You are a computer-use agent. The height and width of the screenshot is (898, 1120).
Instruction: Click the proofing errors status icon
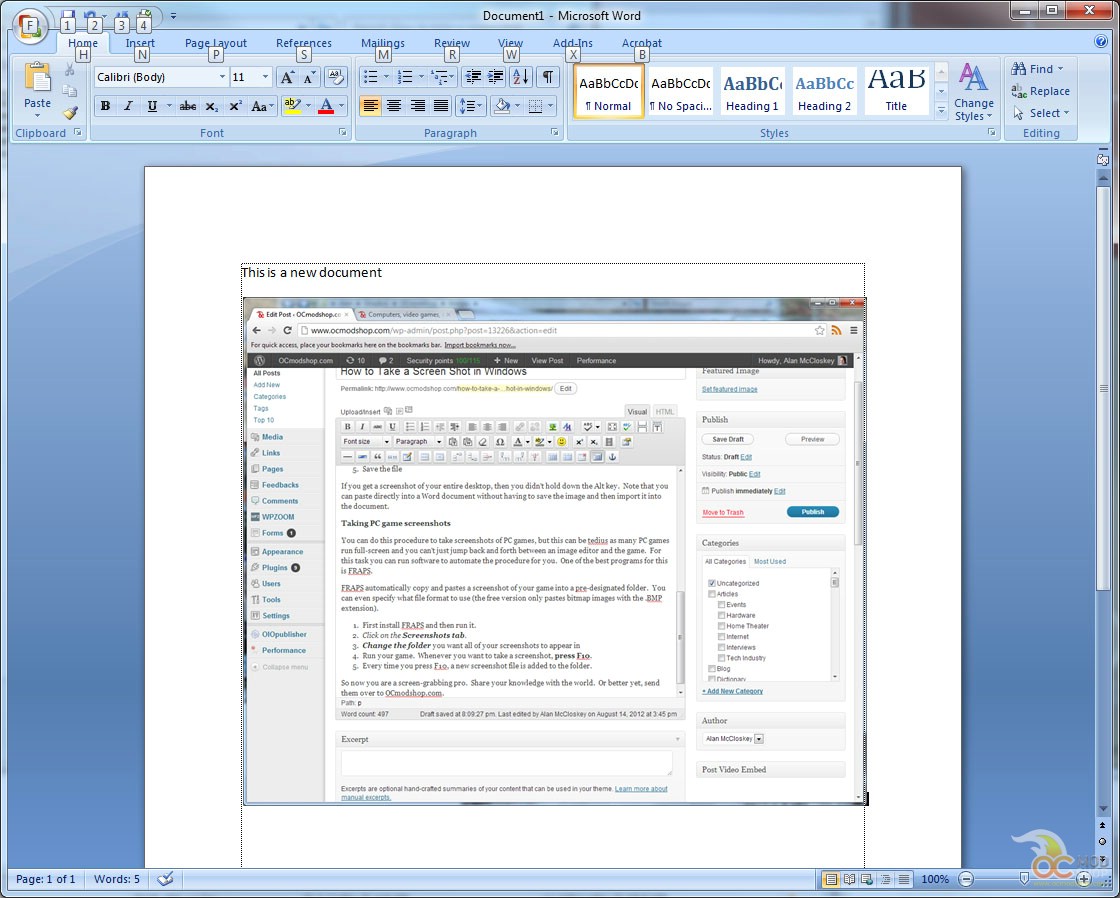point(166,879)
